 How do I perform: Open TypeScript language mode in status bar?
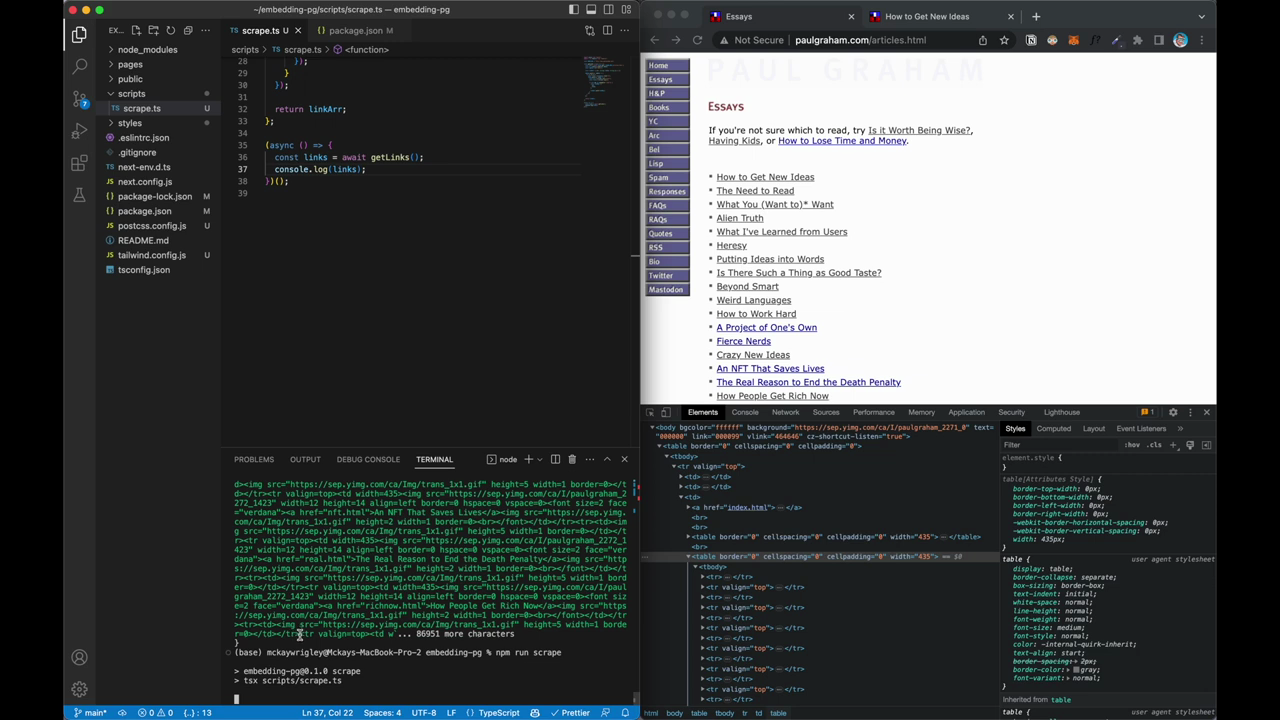[x=499, y=713]
